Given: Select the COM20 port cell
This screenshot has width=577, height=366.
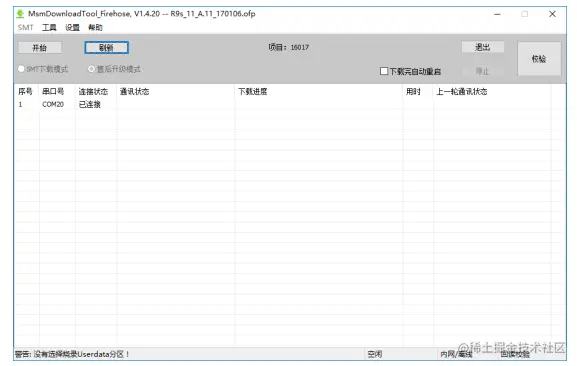Looking at the screenshot, I should click(53, 104).
